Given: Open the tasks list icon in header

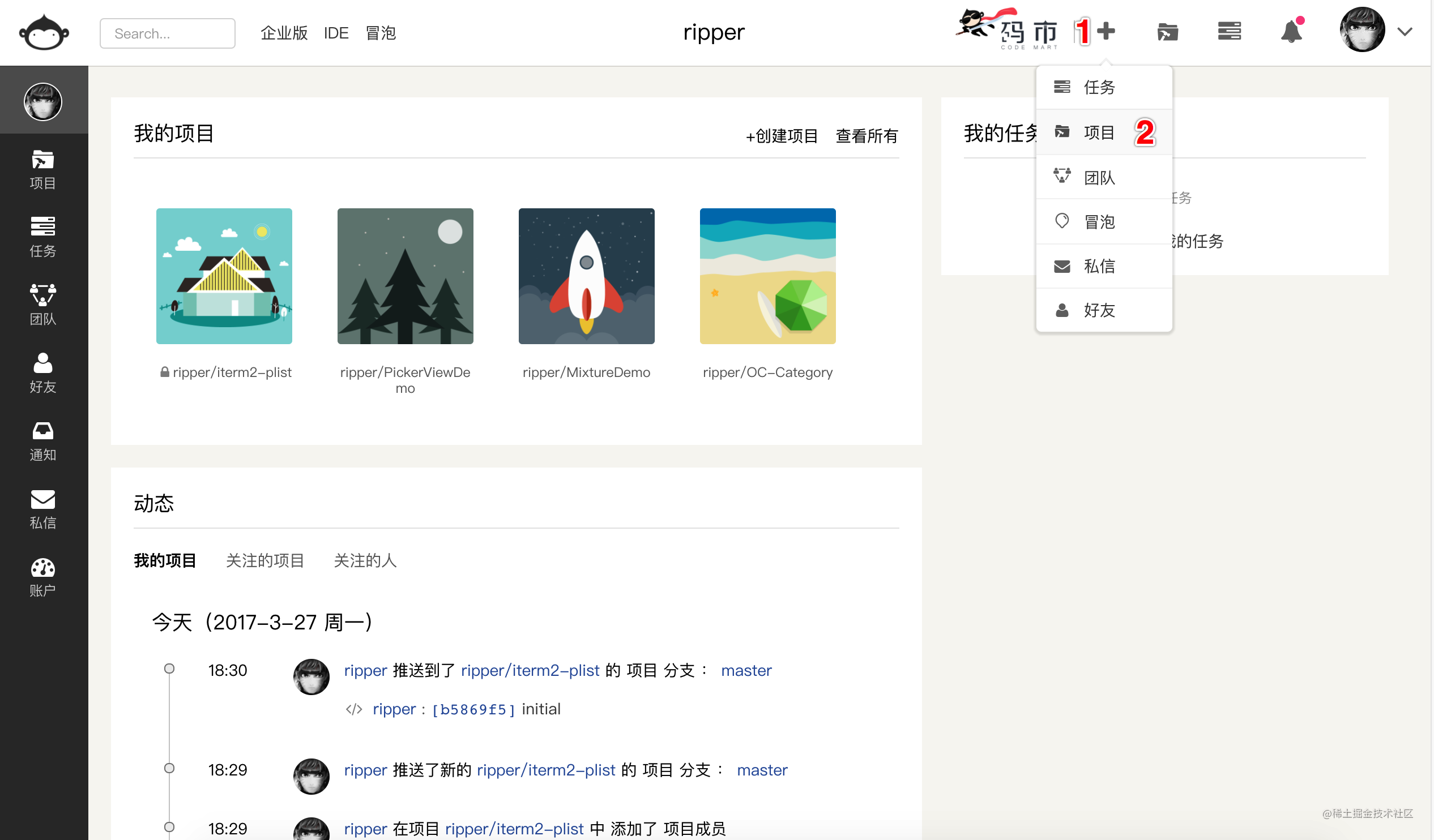Looking at the screenshot, I should (1230, 31).
